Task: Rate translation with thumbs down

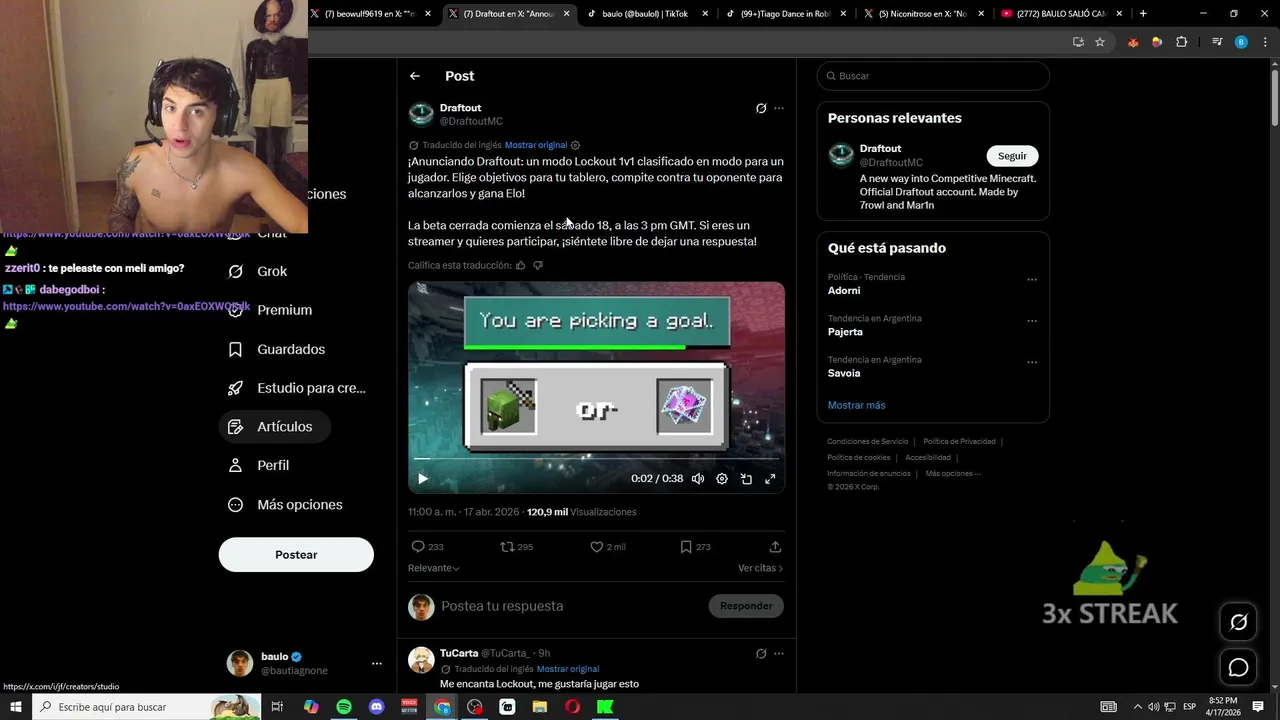Action: [538, 265]
